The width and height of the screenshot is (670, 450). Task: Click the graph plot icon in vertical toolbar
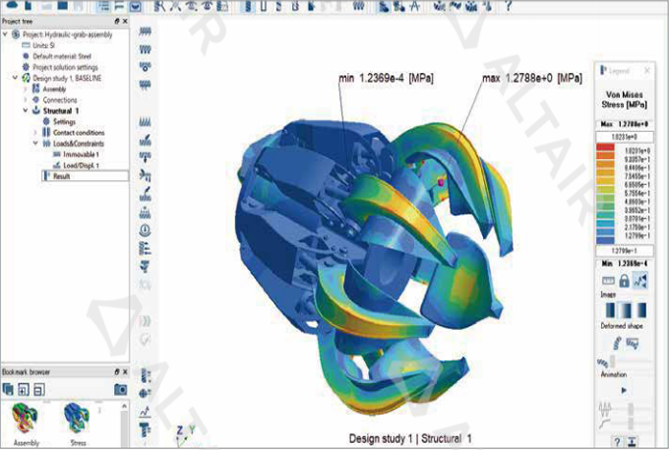(x=146, y=409)
